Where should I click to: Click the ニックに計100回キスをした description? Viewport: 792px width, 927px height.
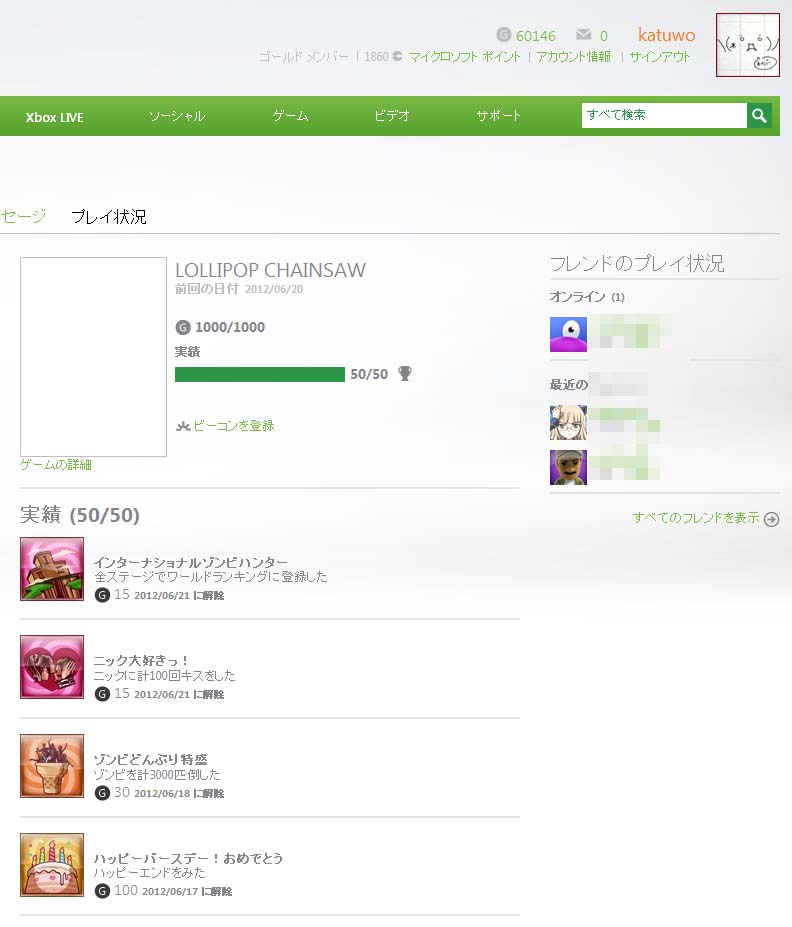coord(164,675)
